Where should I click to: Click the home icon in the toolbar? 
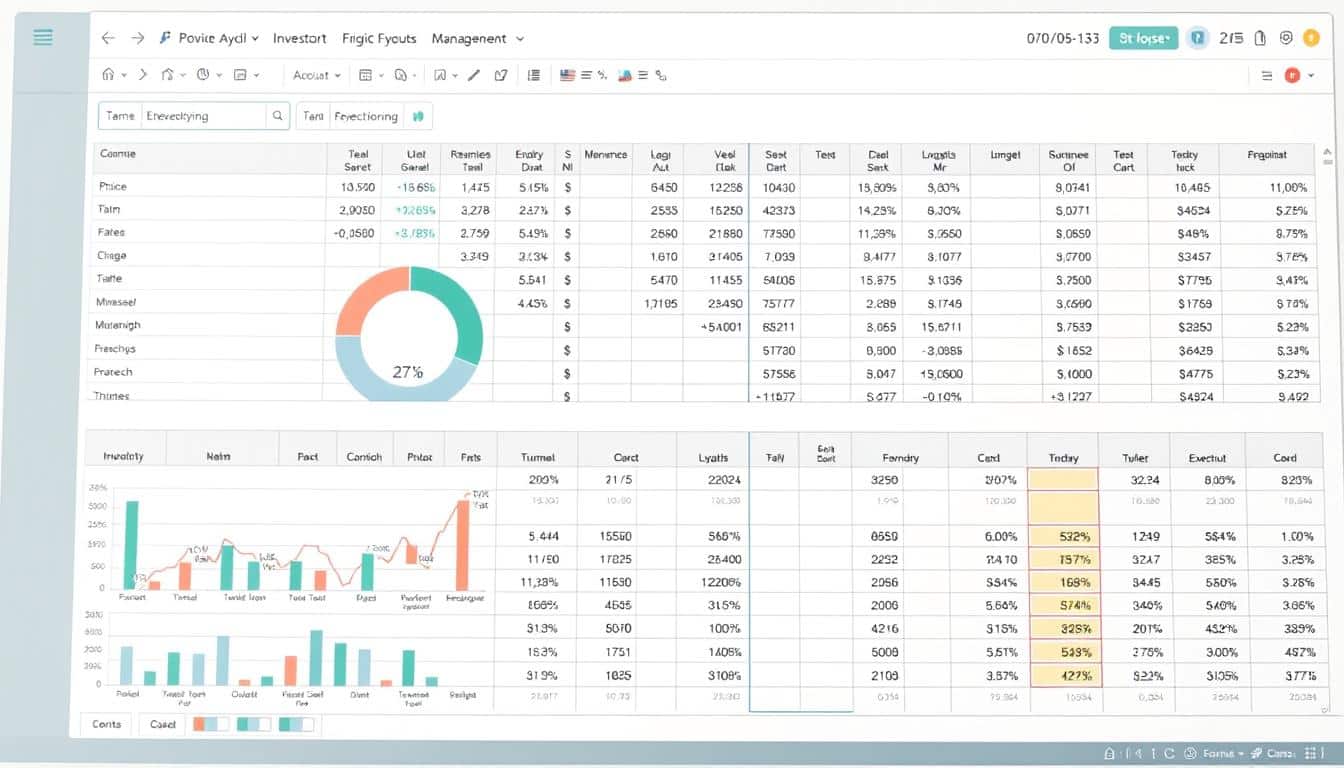pyautogui.click(x=109, y=75)
